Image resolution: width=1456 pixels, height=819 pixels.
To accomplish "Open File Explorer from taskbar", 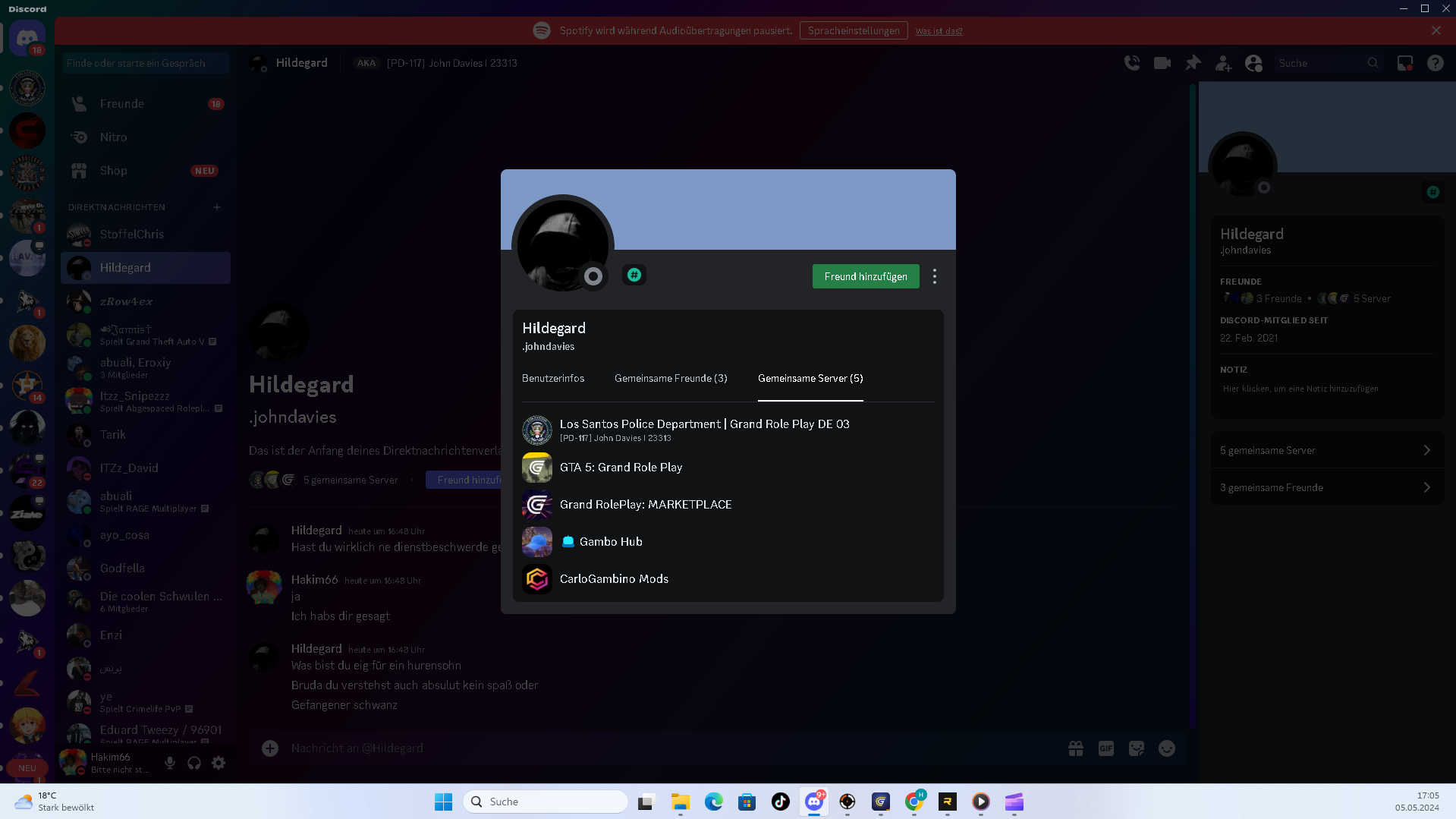I will pos(680,802).
